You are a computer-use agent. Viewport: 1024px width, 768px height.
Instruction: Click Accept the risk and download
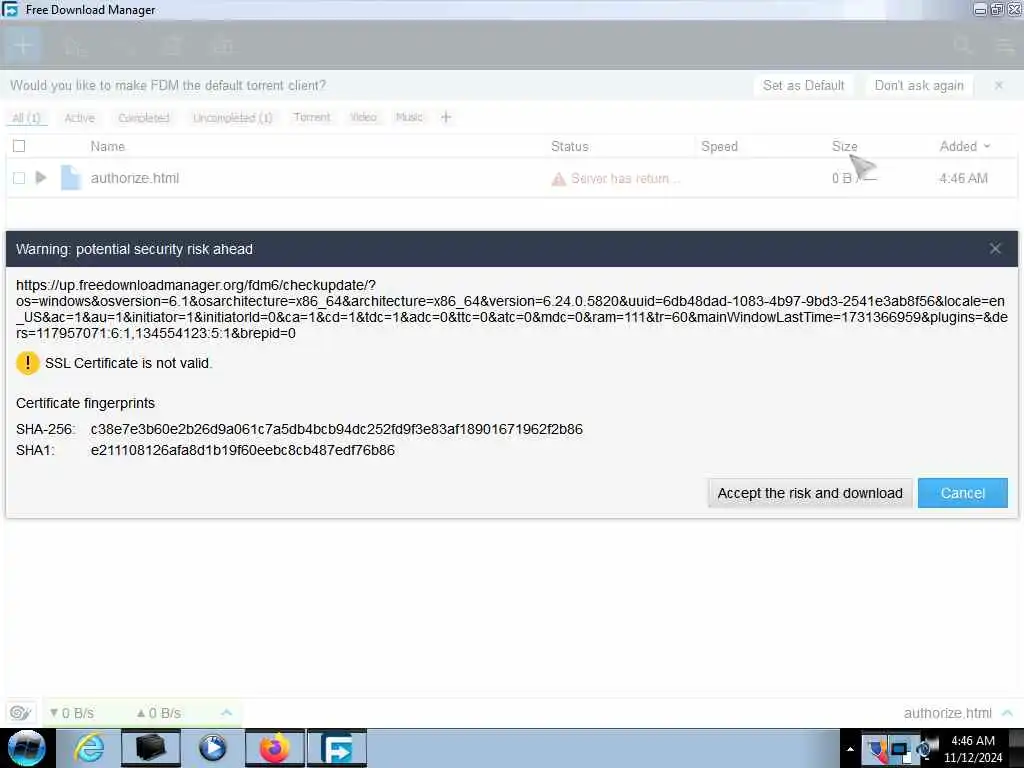click(810, 493)
